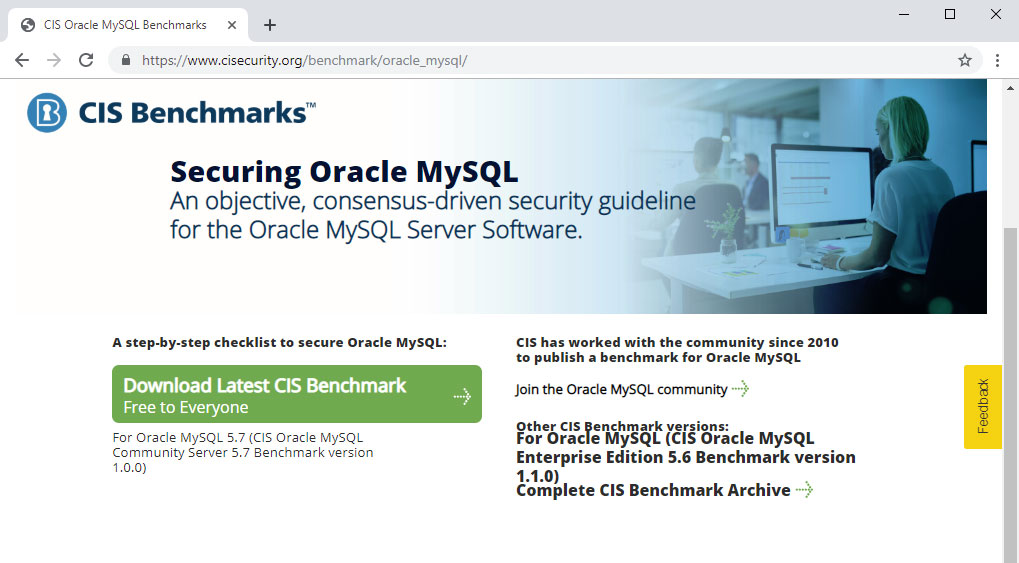Click the globe favicon on the tab
This screenshot has height=563, width=1019.
tap(28, 25)
